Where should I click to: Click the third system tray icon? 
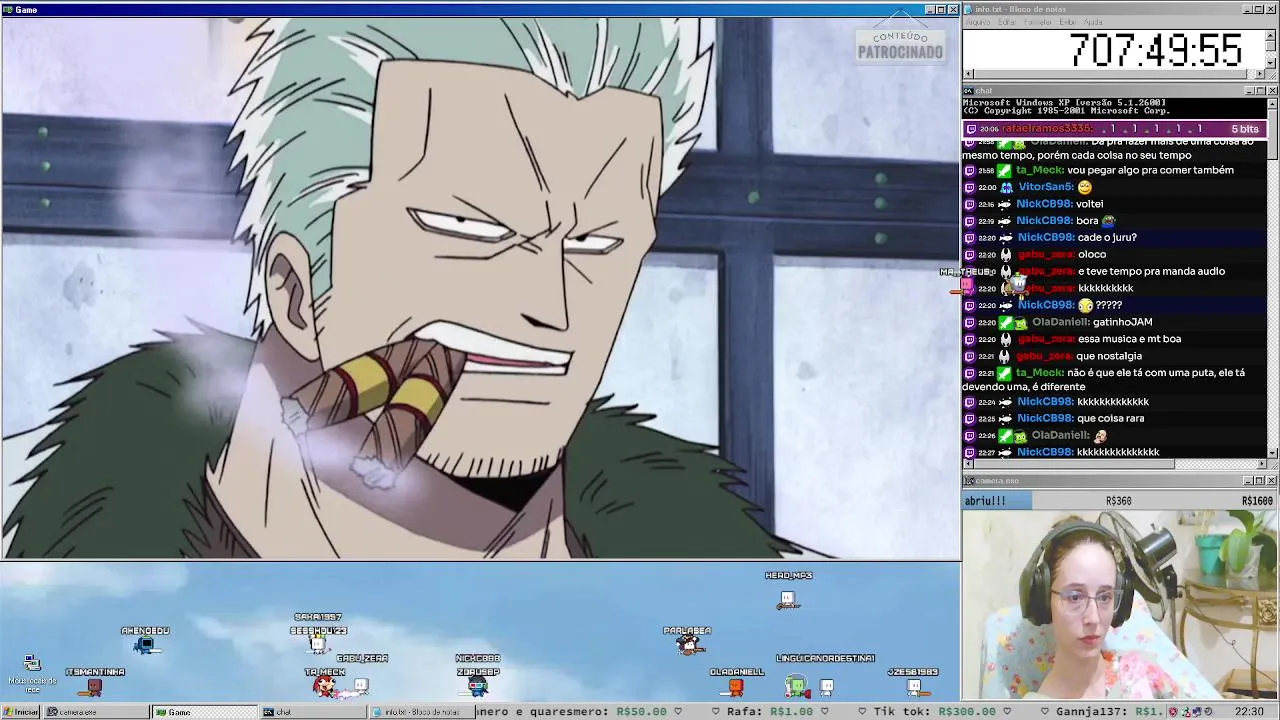(1196, 712)
